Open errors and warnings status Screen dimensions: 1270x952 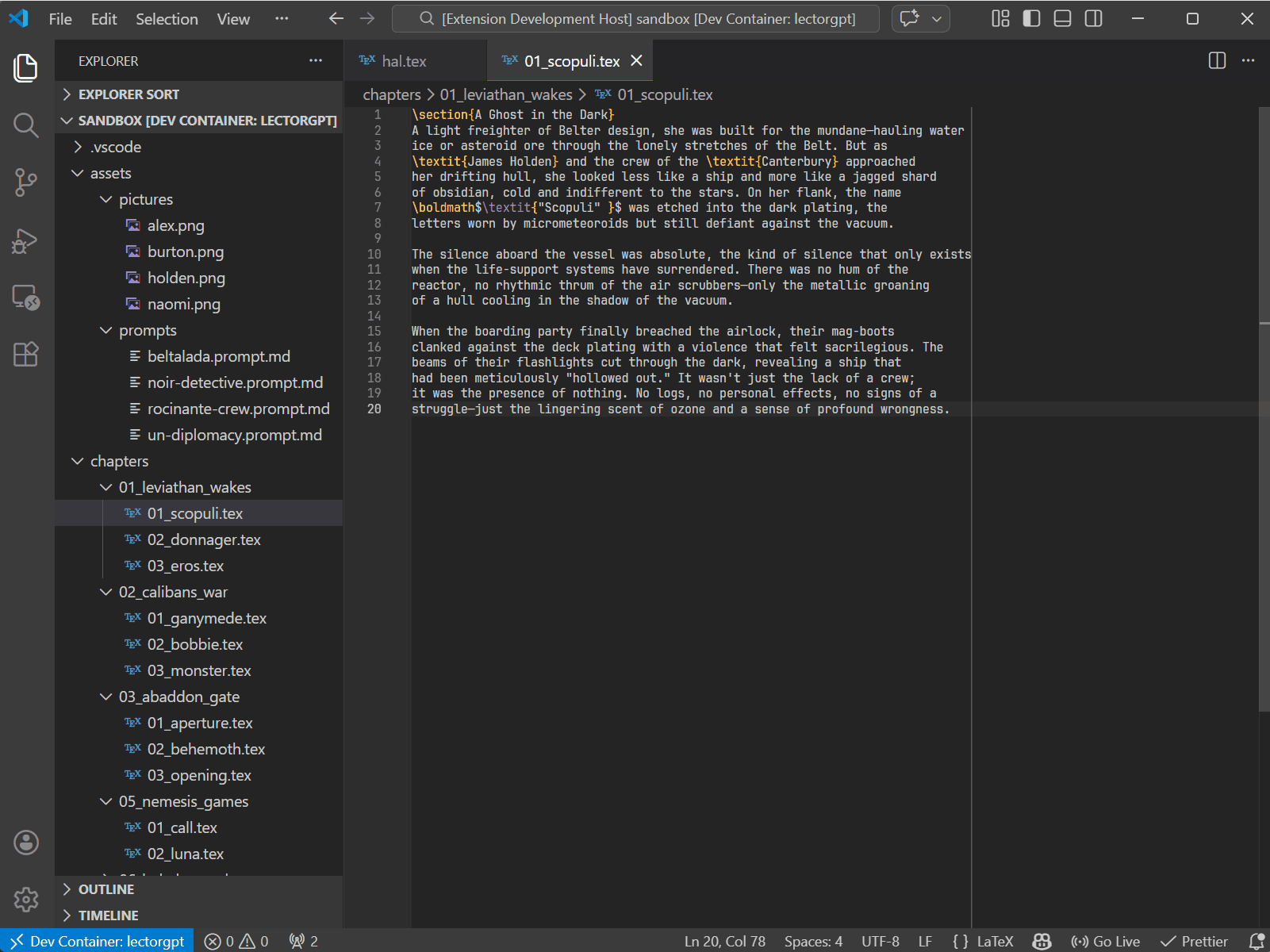tap(236, 941)
